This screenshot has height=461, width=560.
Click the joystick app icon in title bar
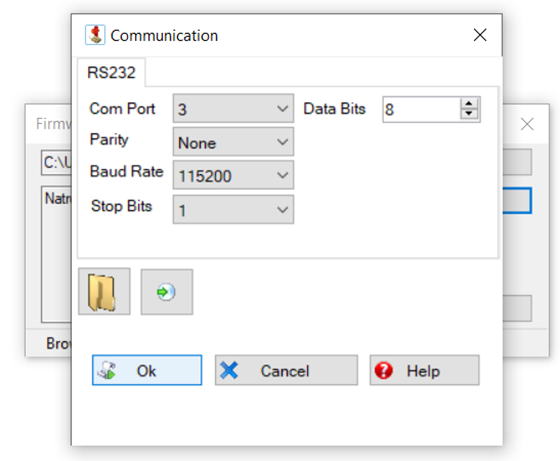coord(95,35)
